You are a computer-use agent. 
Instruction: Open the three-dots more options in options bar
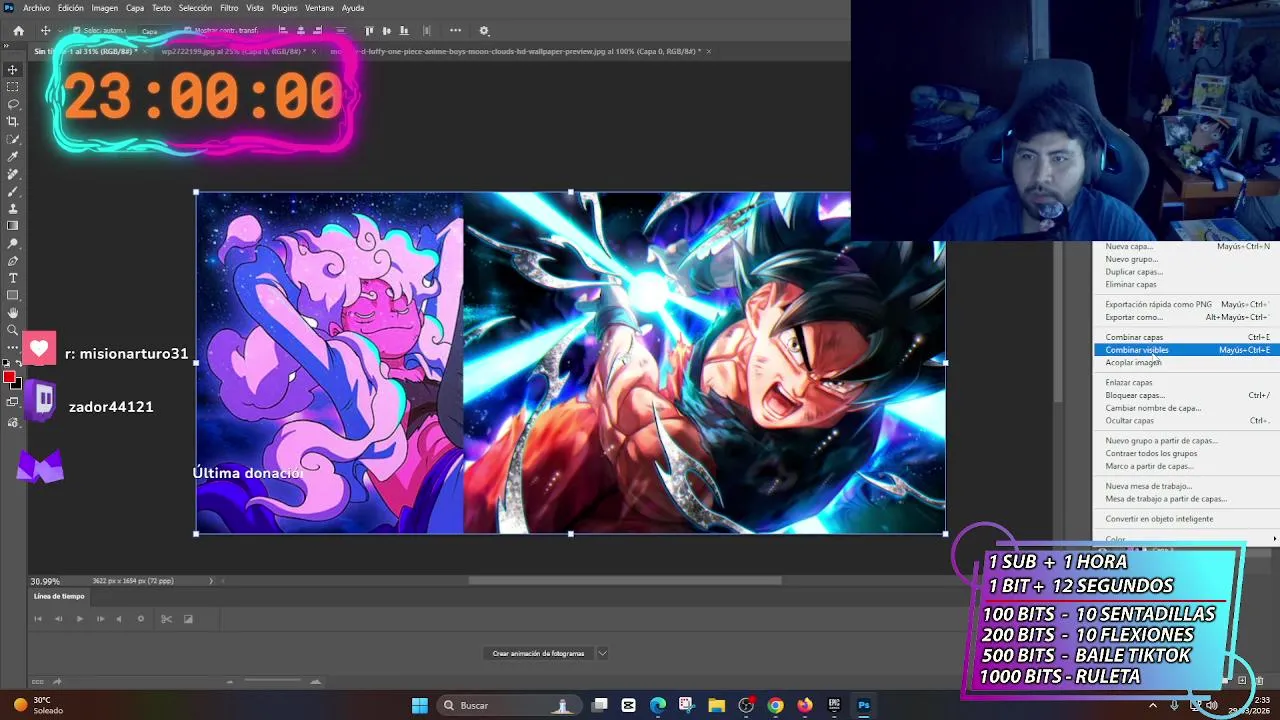[x=455, y=31]
